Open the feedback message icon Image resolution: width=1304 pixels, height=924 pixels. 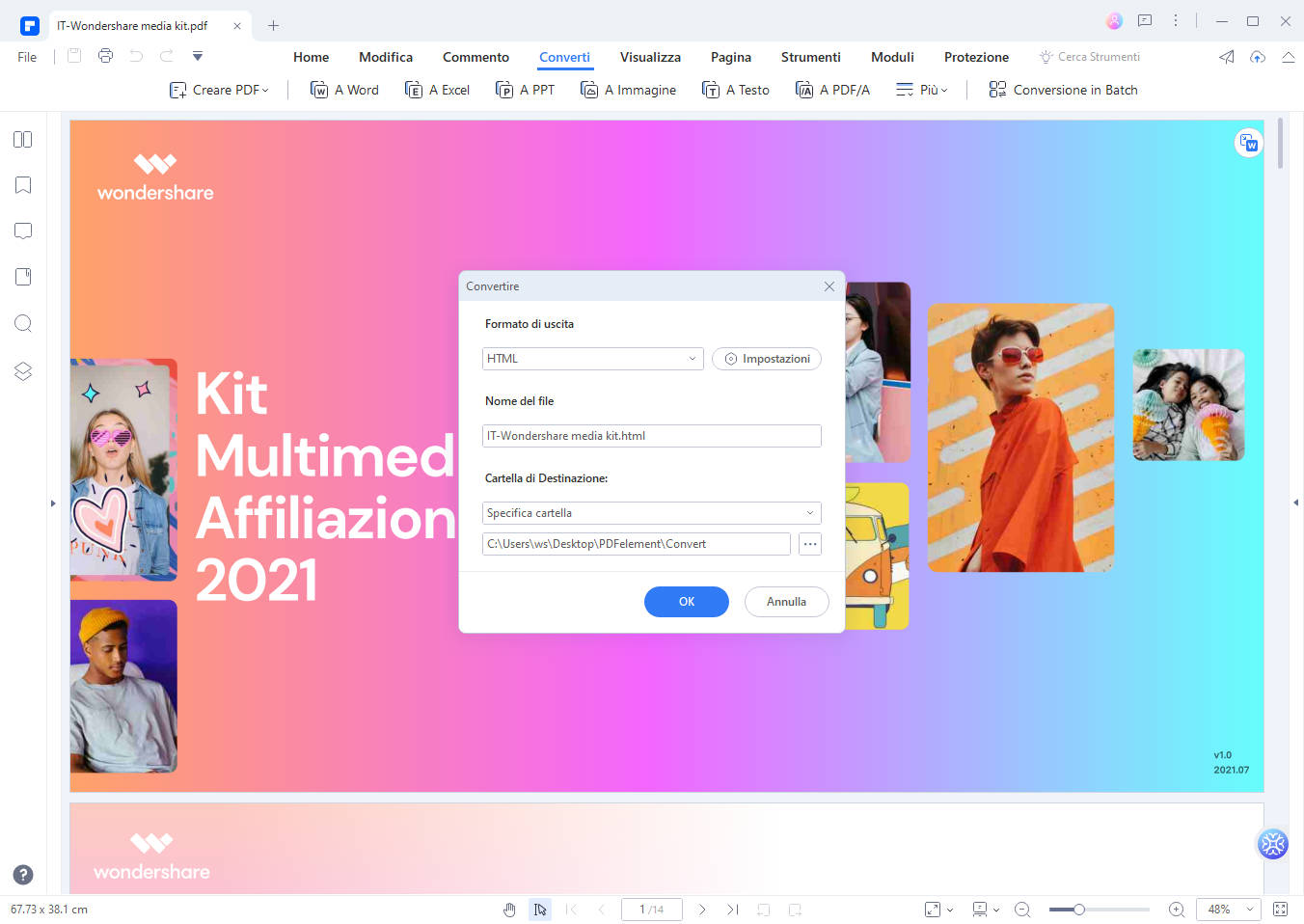point(1145,20)
